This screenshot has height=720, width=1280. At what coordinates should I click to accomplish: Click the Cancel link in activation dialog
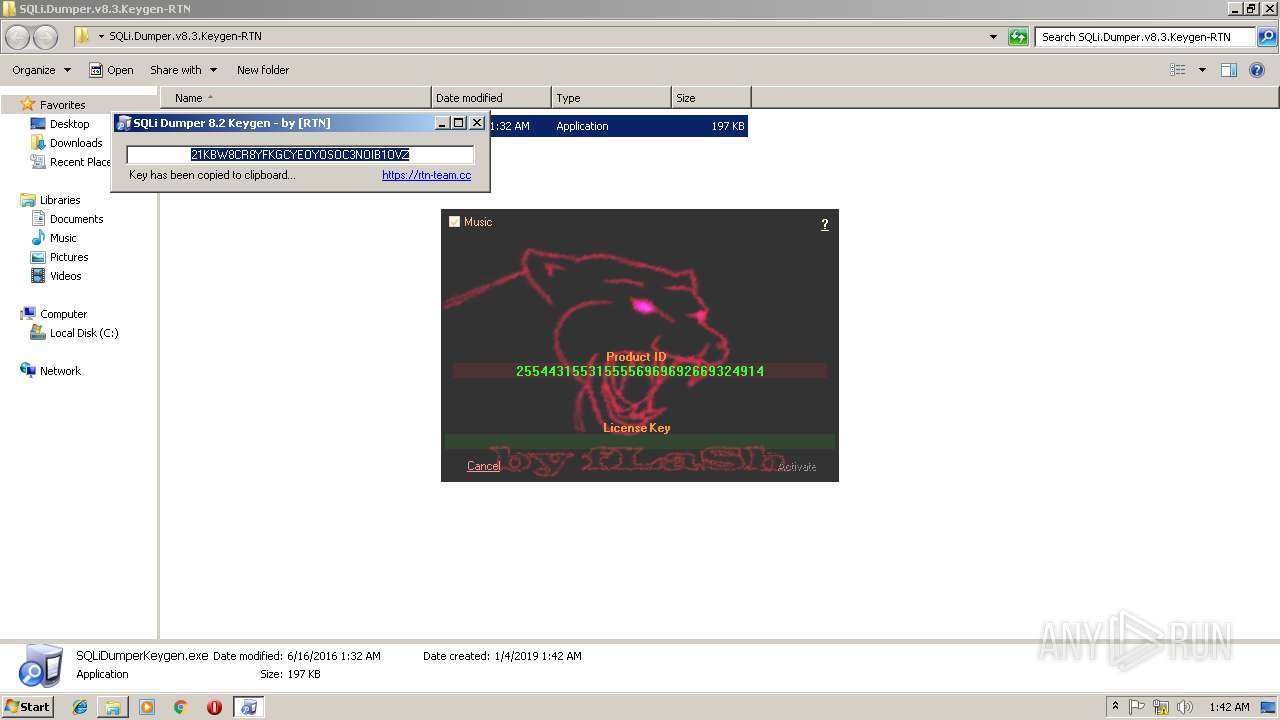tap(483, 466)
